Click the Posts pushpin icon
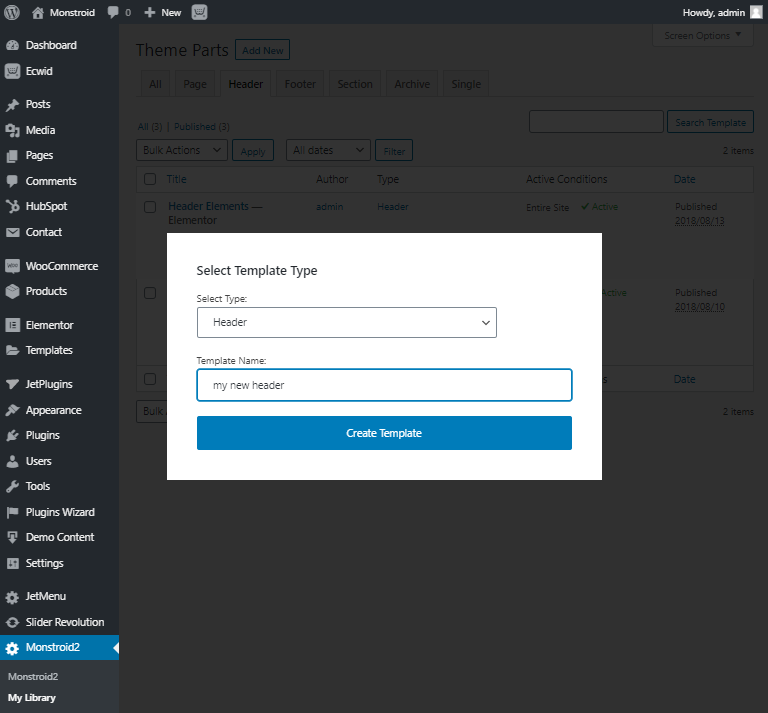This screenshot has width=768, height=713. click(13, 105)
